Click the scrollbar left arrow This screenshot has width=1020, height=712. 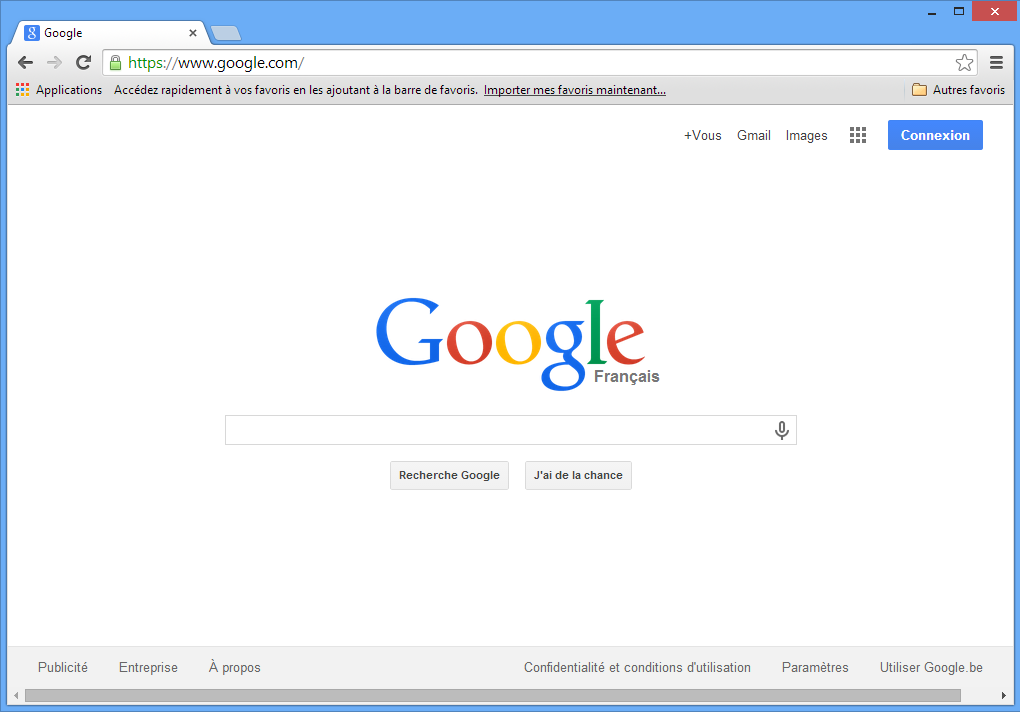16,696
